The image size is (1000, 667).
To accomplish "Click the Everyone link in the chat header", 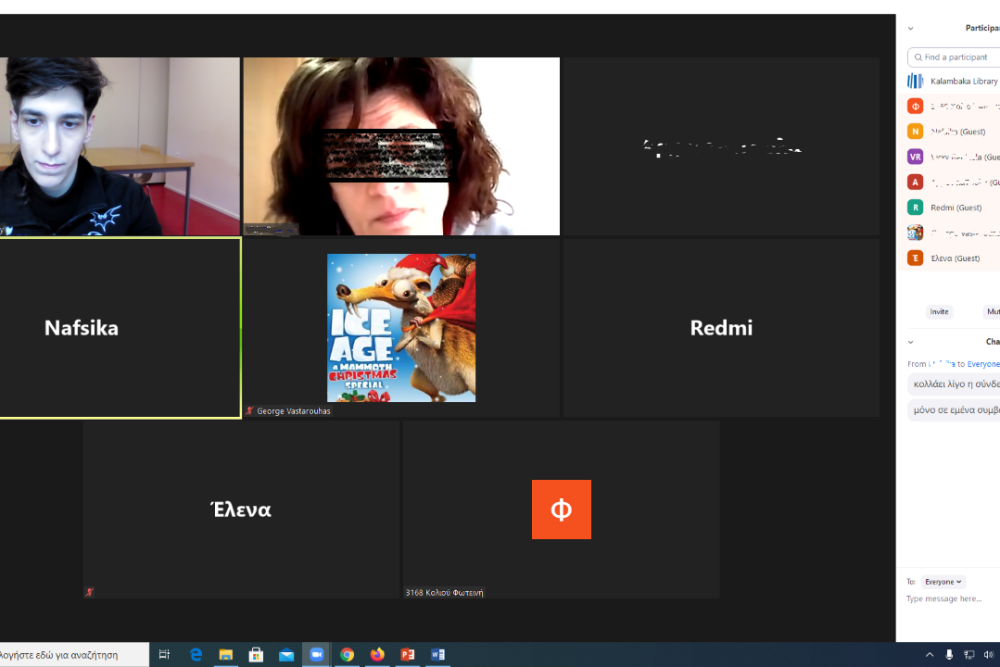I will click(982, 364).
